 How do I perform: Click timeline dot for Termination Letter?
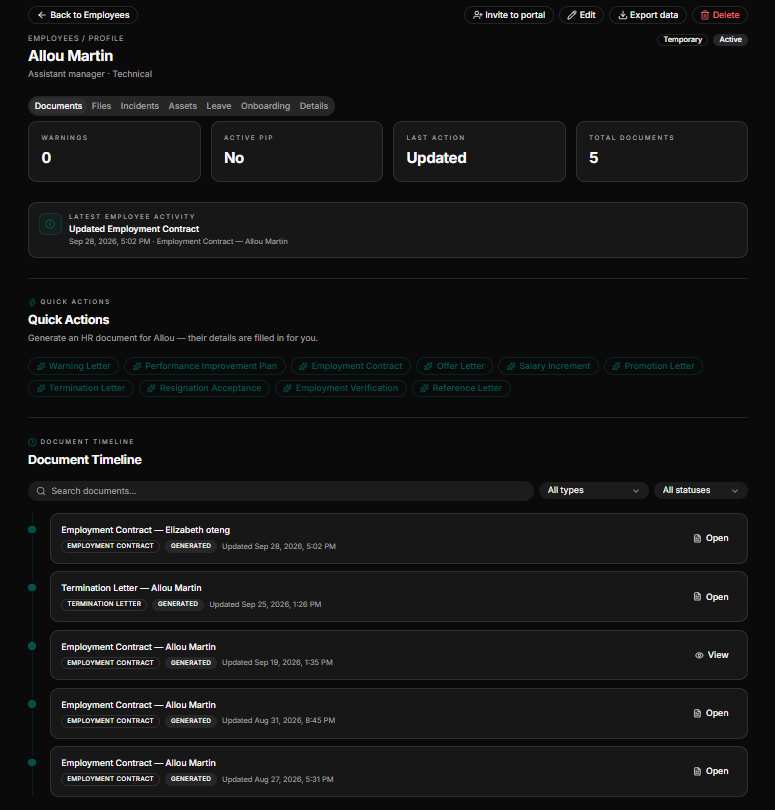pyautogui.click(x=32, y=588)
